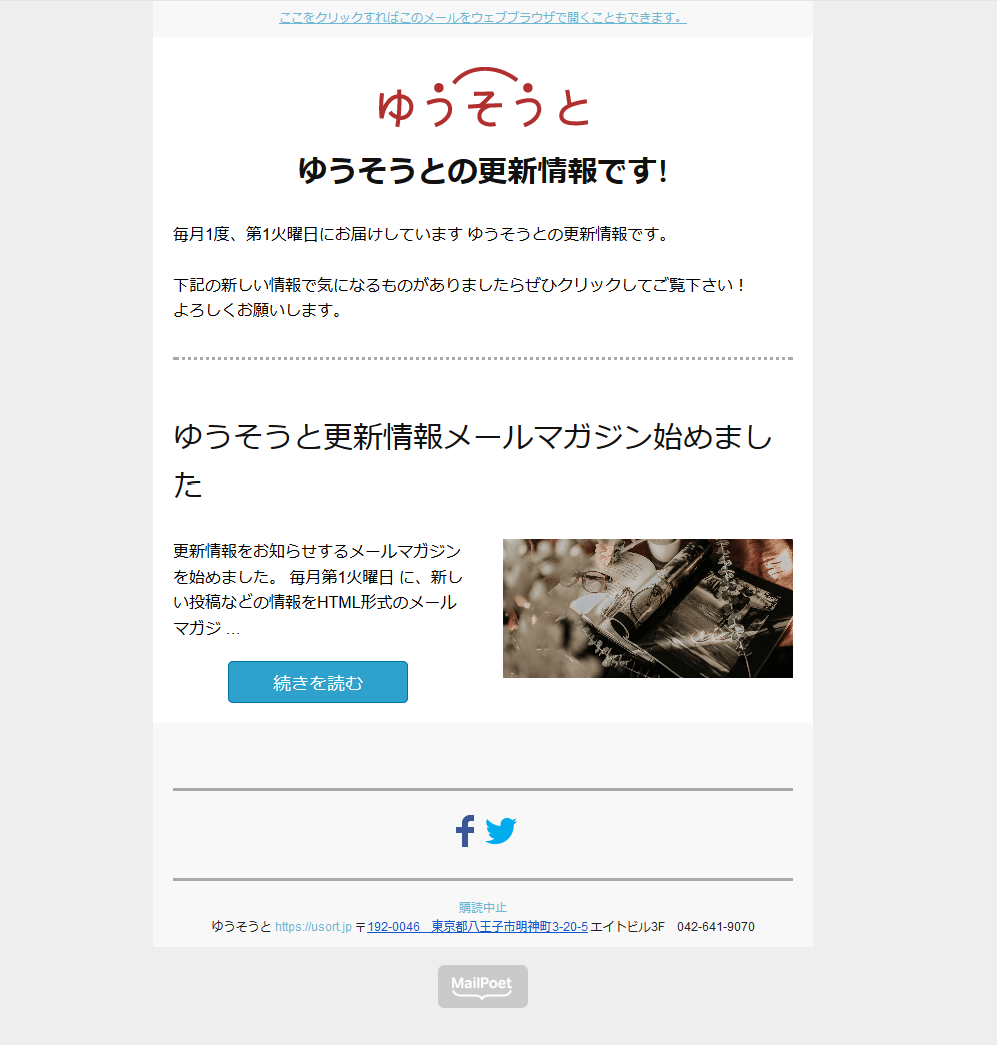Click the article excerpt text
The width and height of the screenshot is (997, 1045).
318,589
